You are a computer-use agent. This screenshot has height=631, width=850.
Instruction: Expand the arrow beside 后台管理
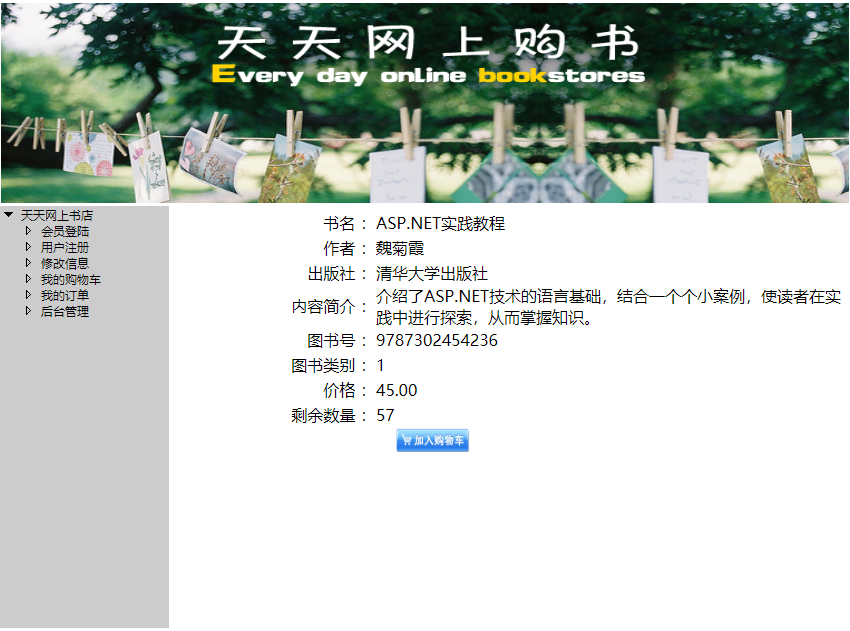click(28, 311)
